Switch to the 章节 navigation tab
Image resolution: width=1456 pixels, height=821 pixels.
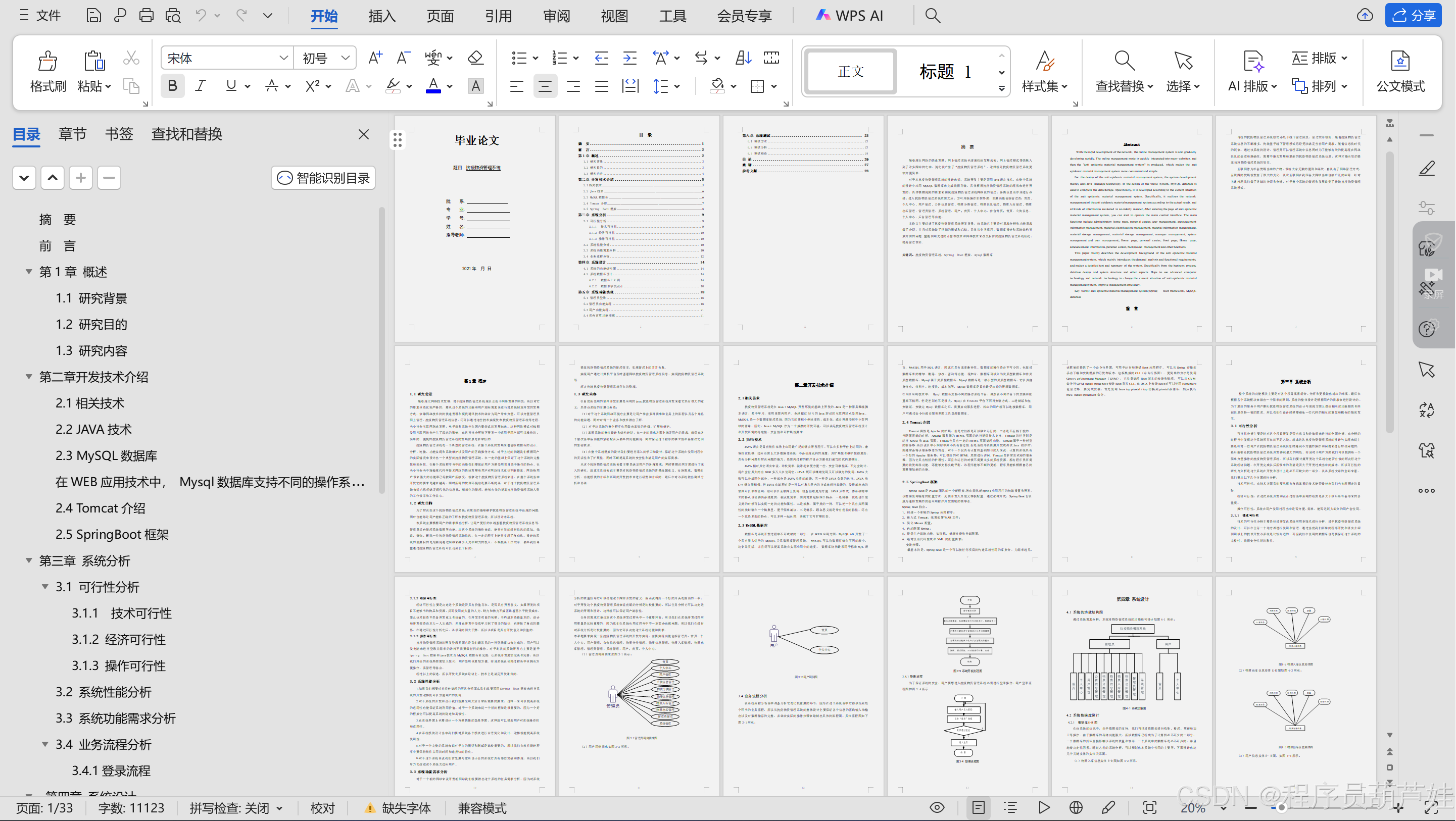pos(72,134)
